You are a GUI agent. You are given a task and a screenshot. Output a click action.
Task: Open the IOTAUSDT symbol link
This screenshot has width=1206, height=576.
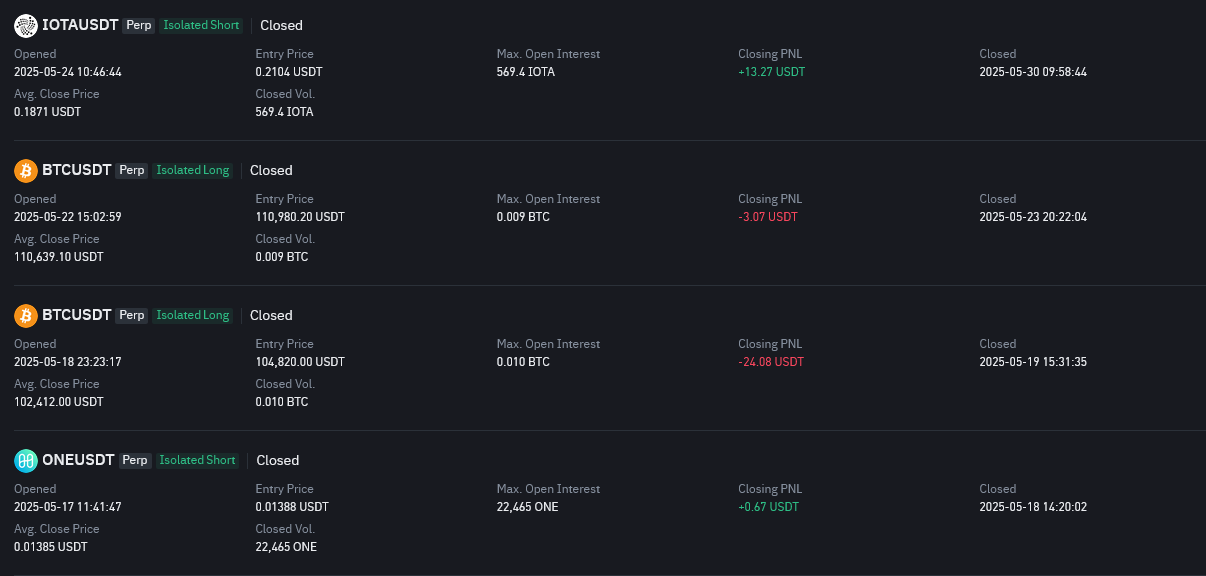[x=80, y=25]
